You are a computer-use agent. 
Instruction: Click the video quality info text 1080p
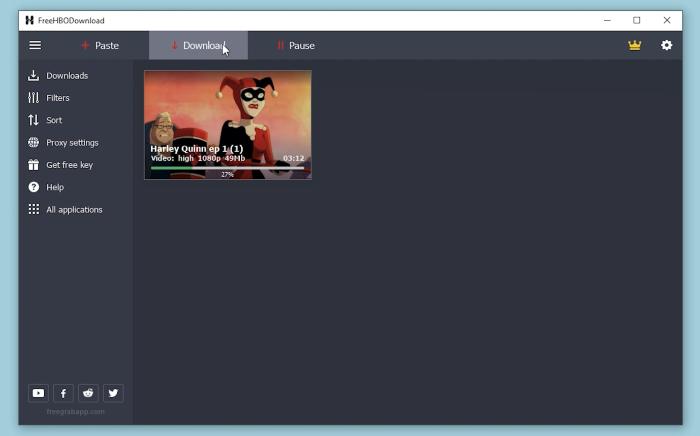[x=209, y=158]
